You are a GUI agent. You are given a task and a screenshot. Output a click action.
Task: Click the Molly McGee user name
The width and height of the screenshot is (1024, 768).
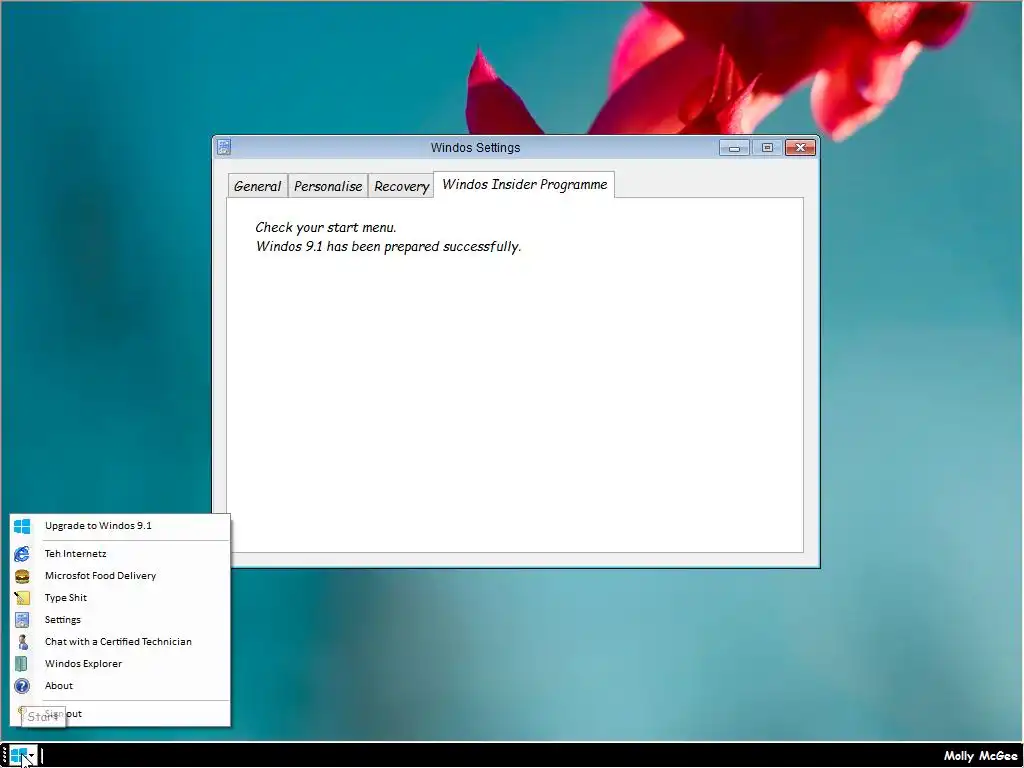[x=980, y=756]
